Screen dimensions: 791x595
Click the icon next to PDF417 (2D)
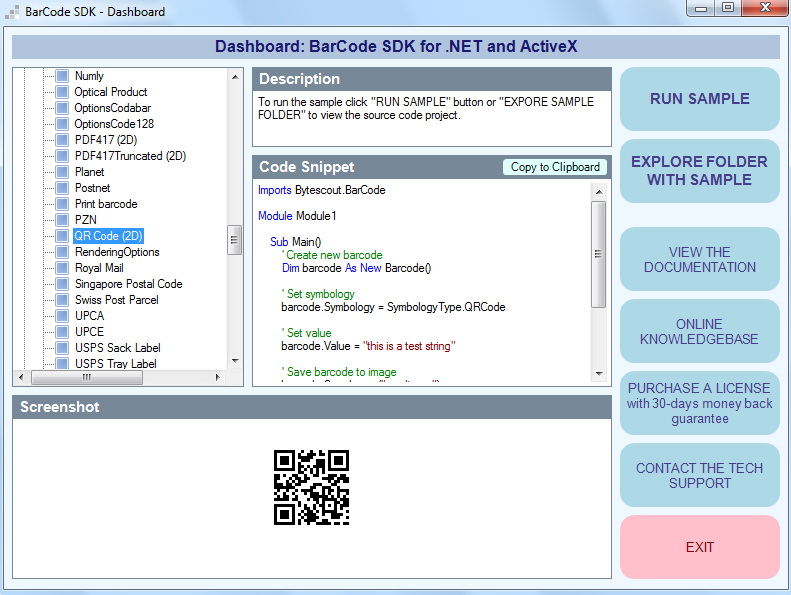[62, 140]
